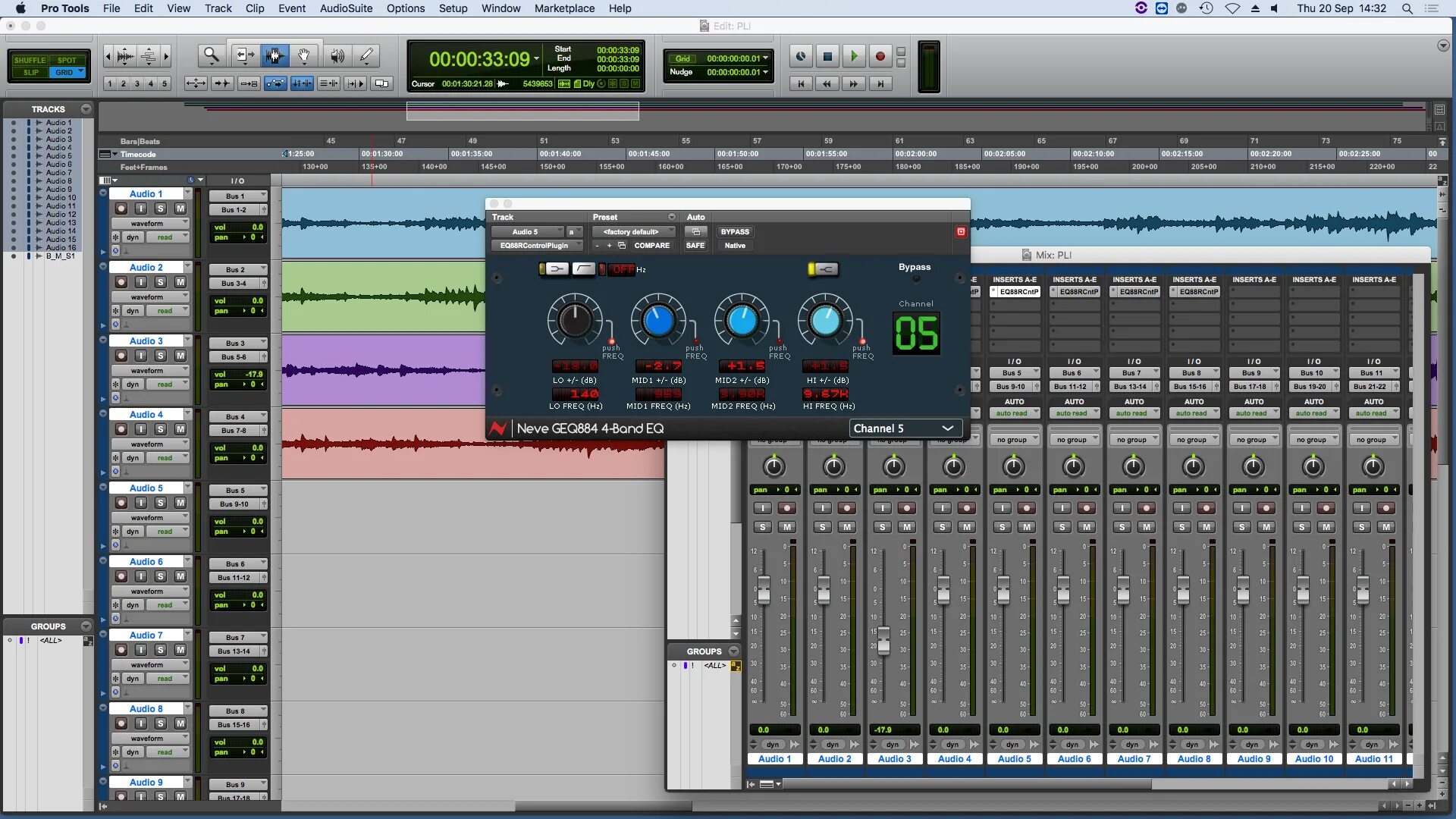Open Audio 5 track selector in plug-in
Image resolution: width=1456 pixels, height=819 pixels.
tap(529, 231)
